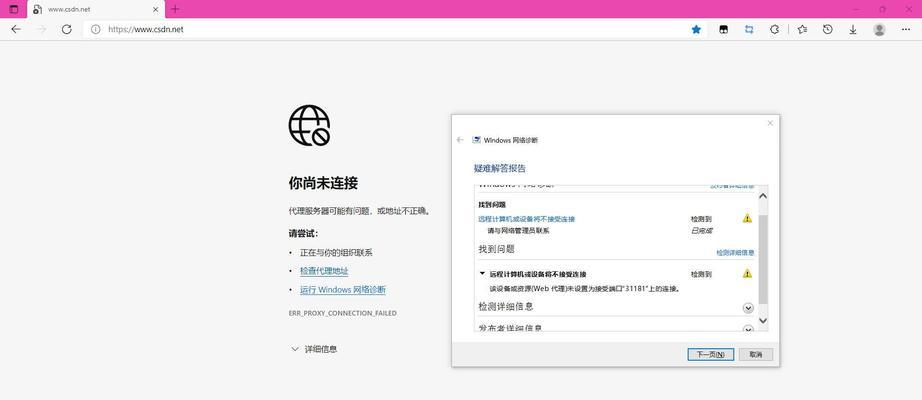
Task: Click the ERR_PROXY_CONNECTION_FAILED text
Action: [x=342, y=314]
